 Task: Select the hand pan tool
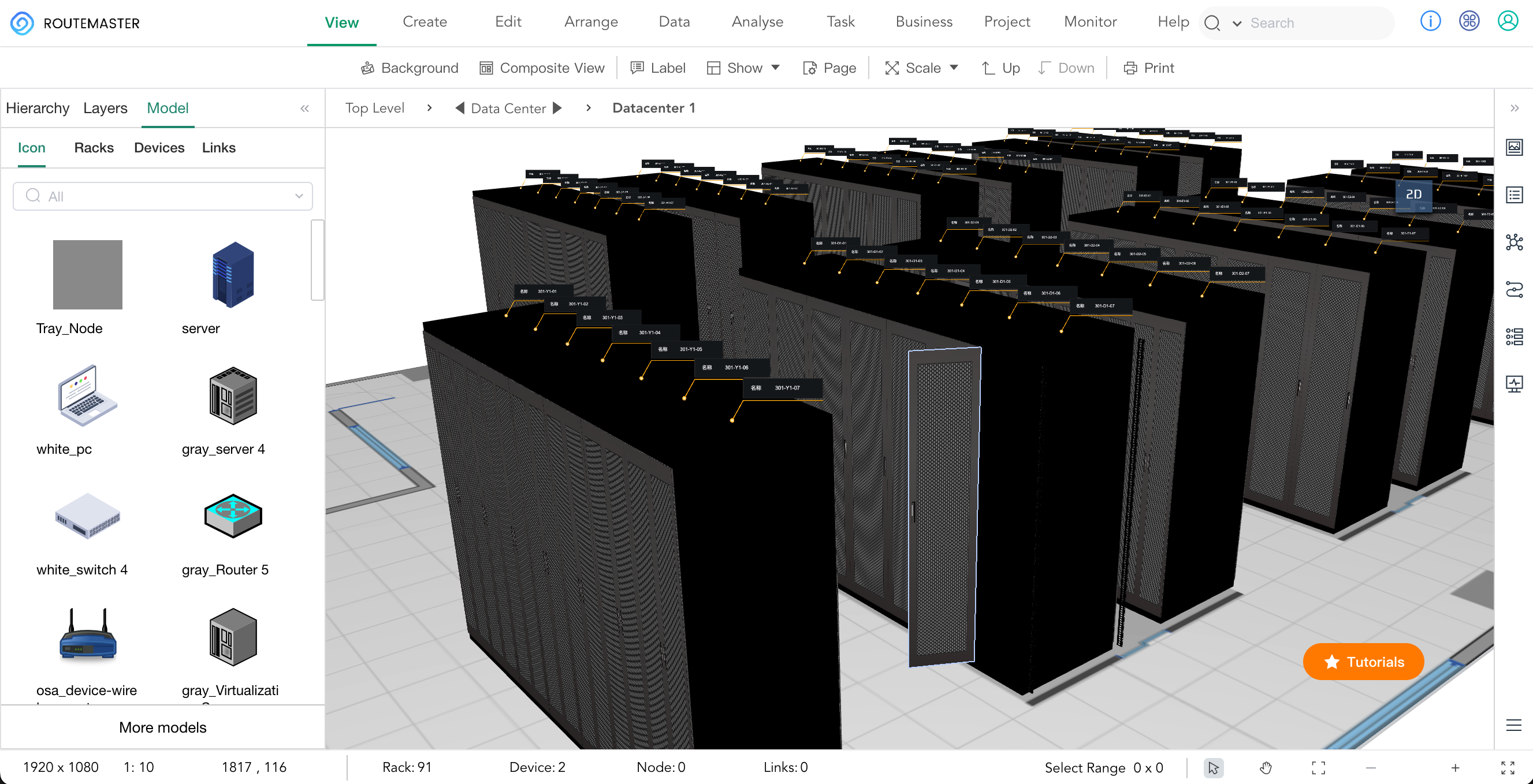[x=1265, y=768]
